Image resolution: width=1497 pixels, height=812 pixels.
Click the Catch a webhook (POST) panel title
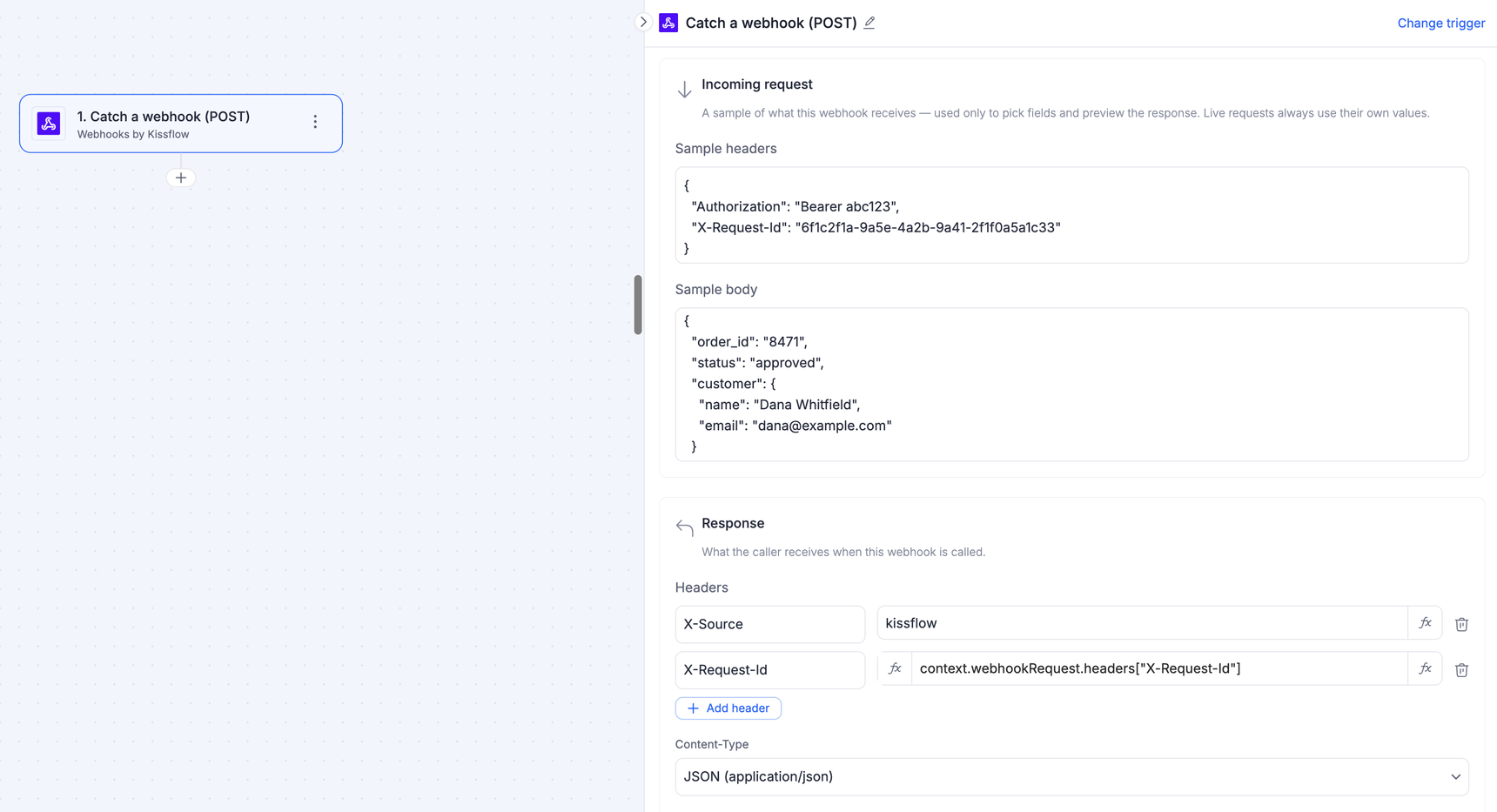[771, 23]
